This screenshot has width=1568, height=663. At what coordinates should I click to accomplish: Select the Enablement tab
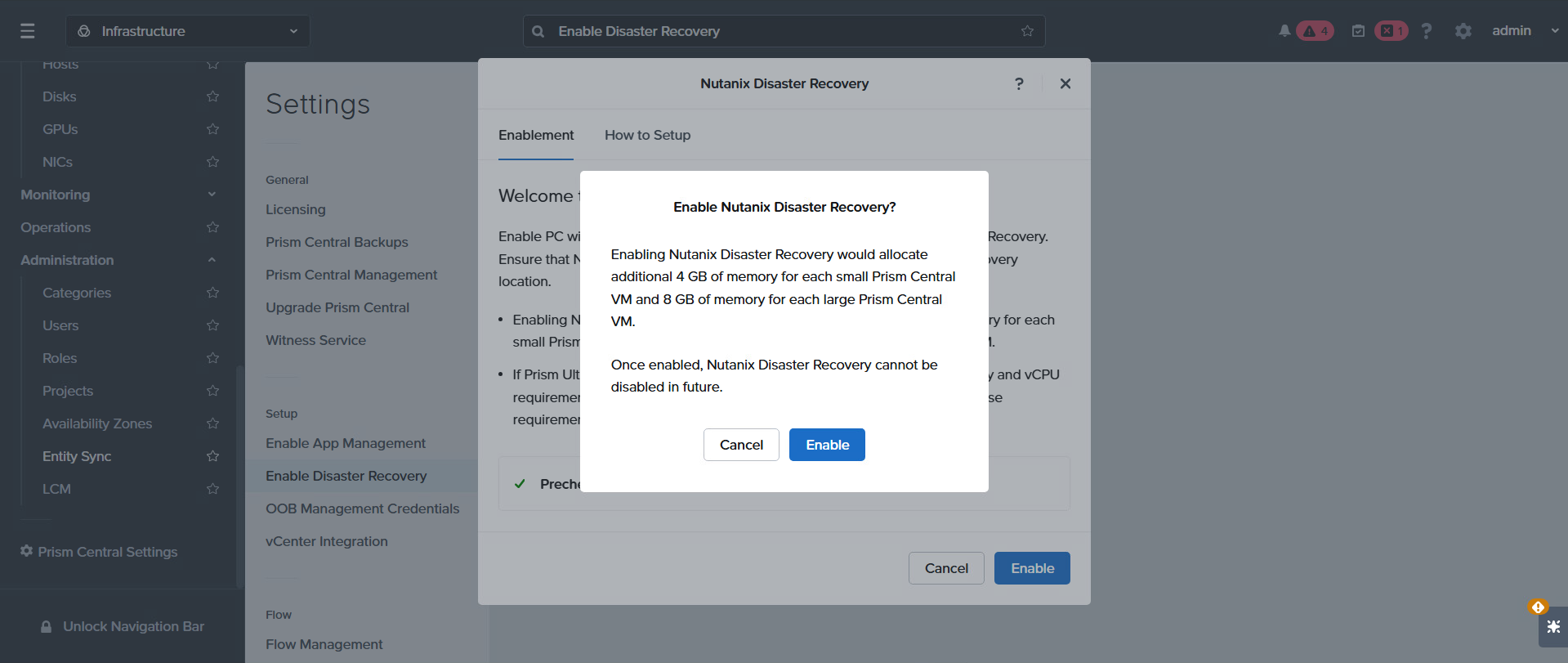(x=536, y=135)
